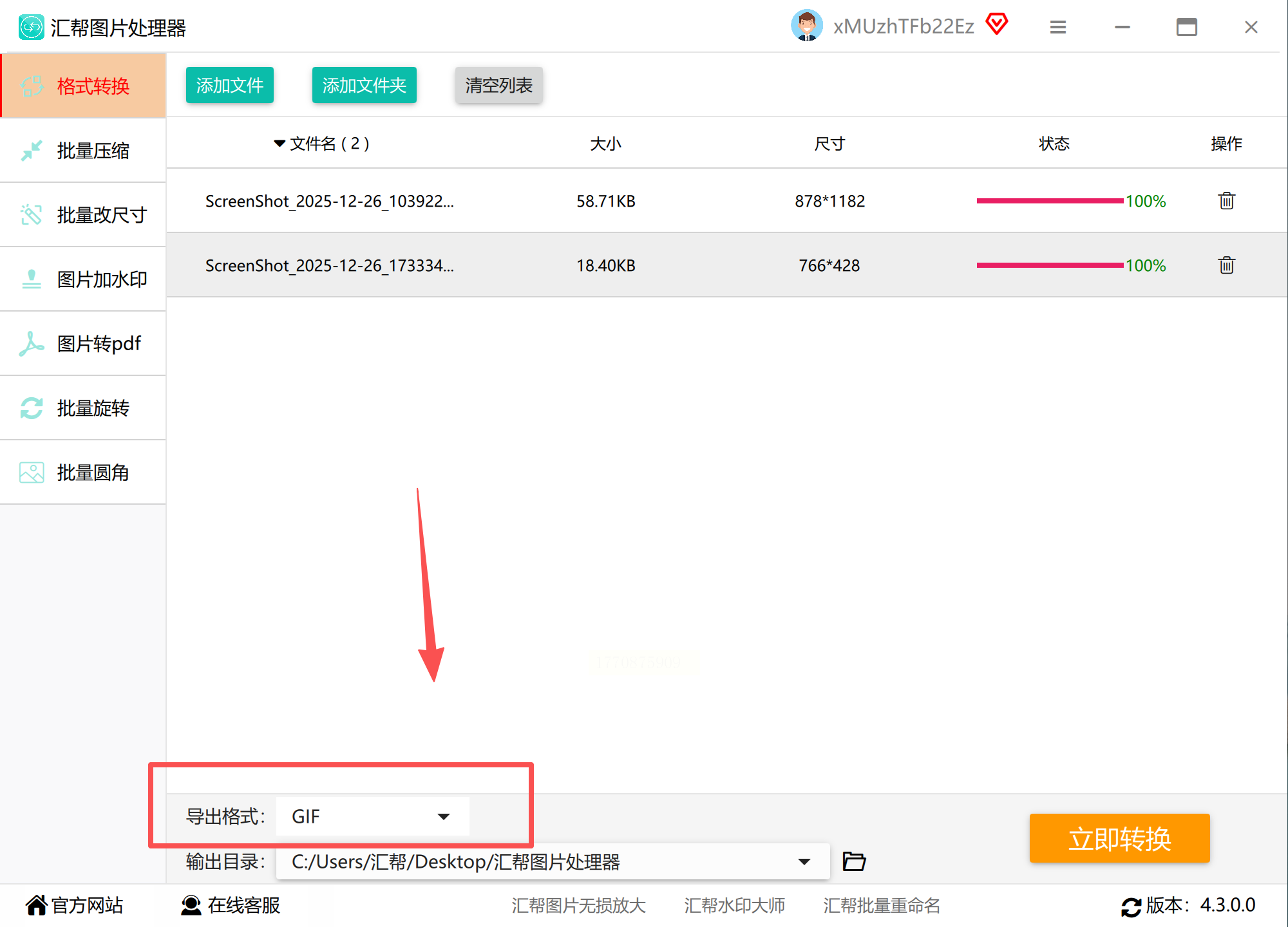Open the official website home icon

click(x=37, y=905)
